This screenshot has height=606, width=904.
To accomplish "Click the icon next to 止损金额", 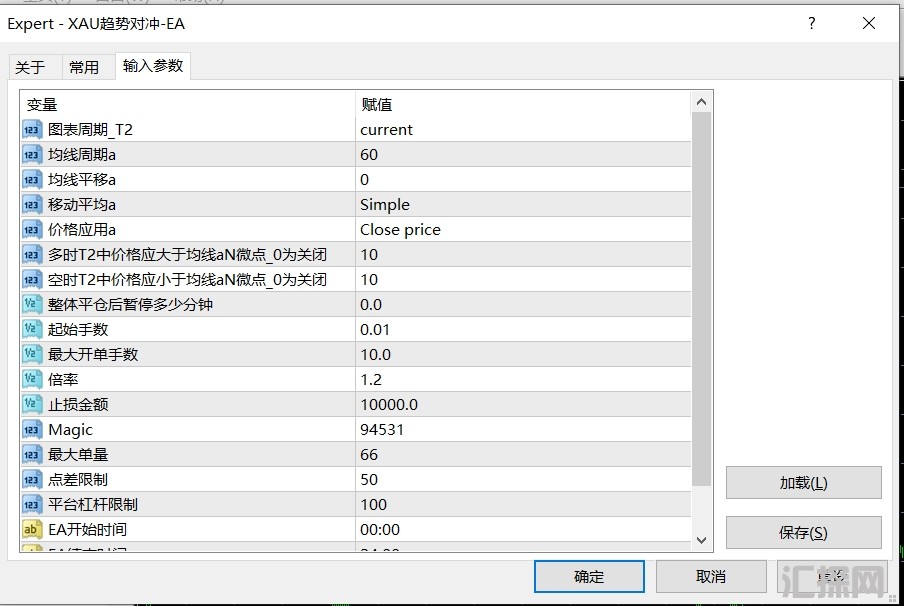I will 32,405.
